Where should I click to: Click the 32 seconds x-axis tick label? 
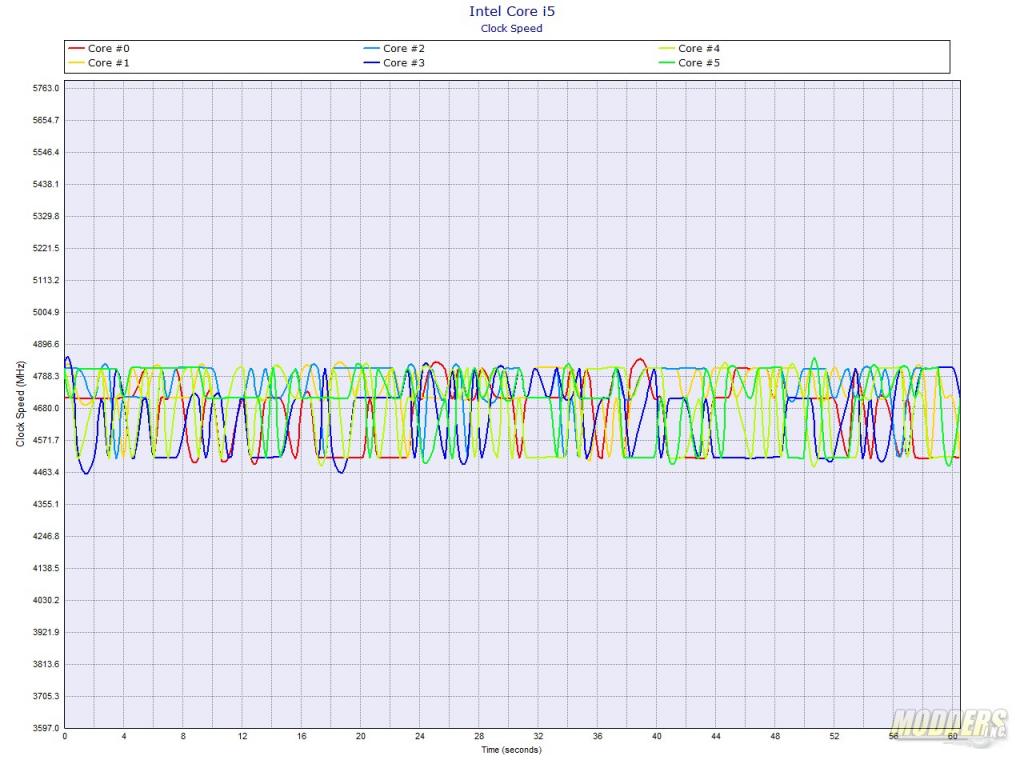pos(538,736)
